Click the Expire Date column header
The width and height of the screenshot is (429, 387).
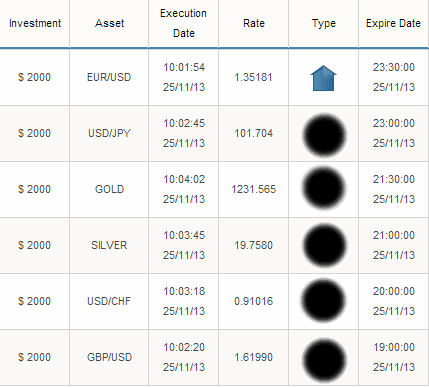point(393,23)
